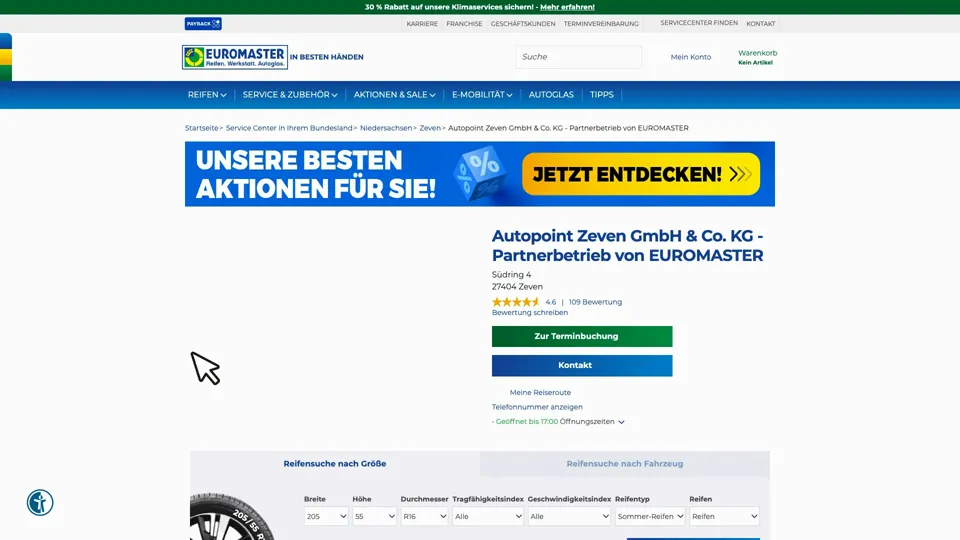
Task: Click the 27404 Zeven address text
Action: (517, 287)
